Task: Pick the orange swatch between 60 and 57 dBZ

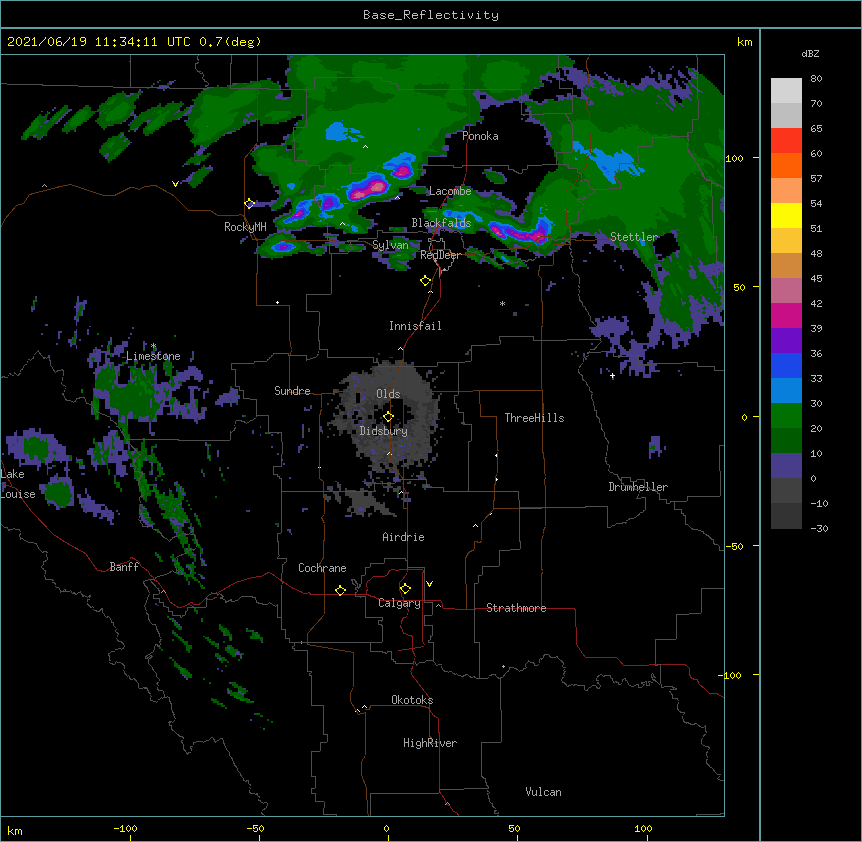Action: click(x=786, y=166)
